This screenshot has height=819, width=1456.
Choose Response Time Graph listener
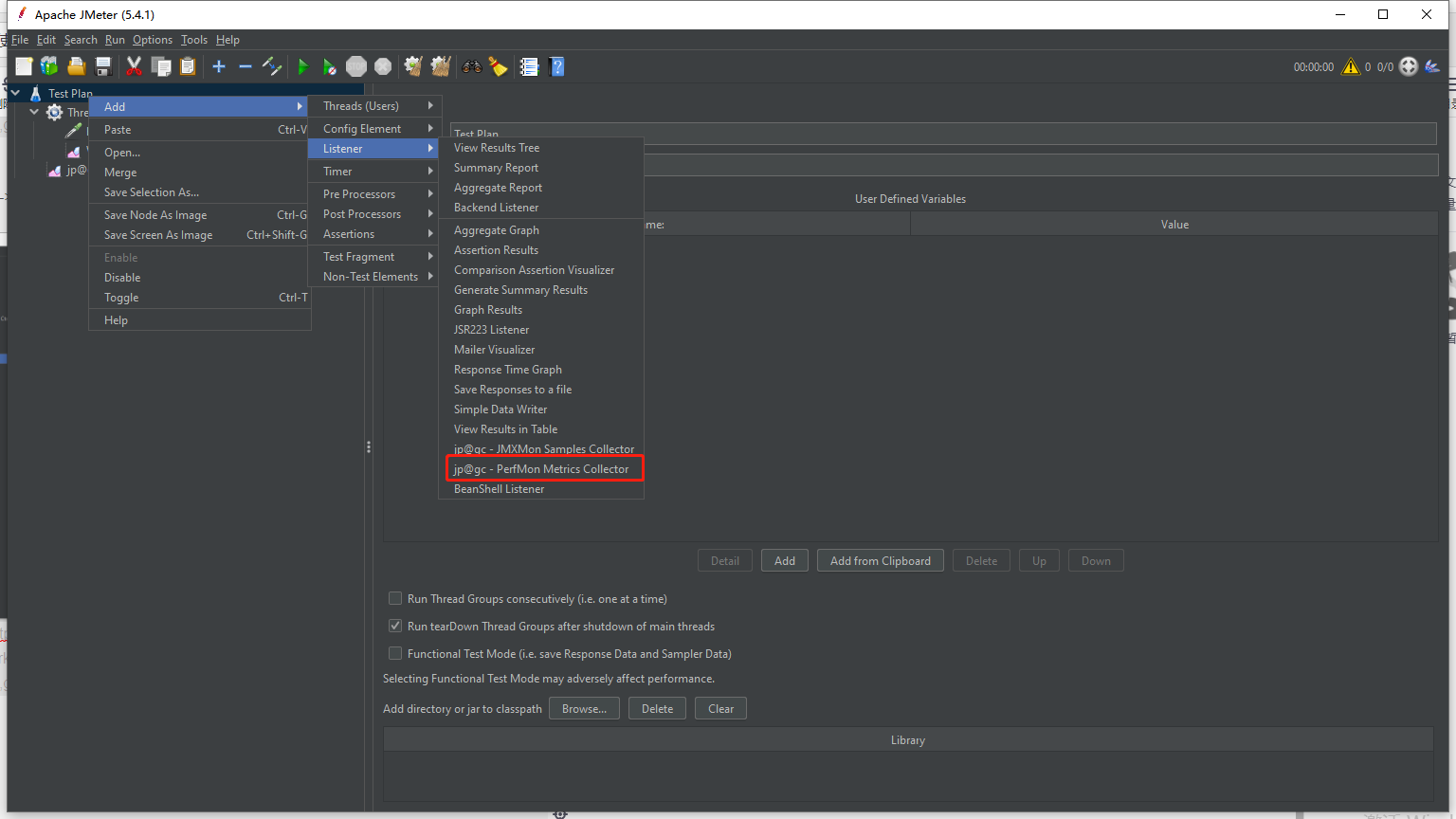tap(541, 369)
